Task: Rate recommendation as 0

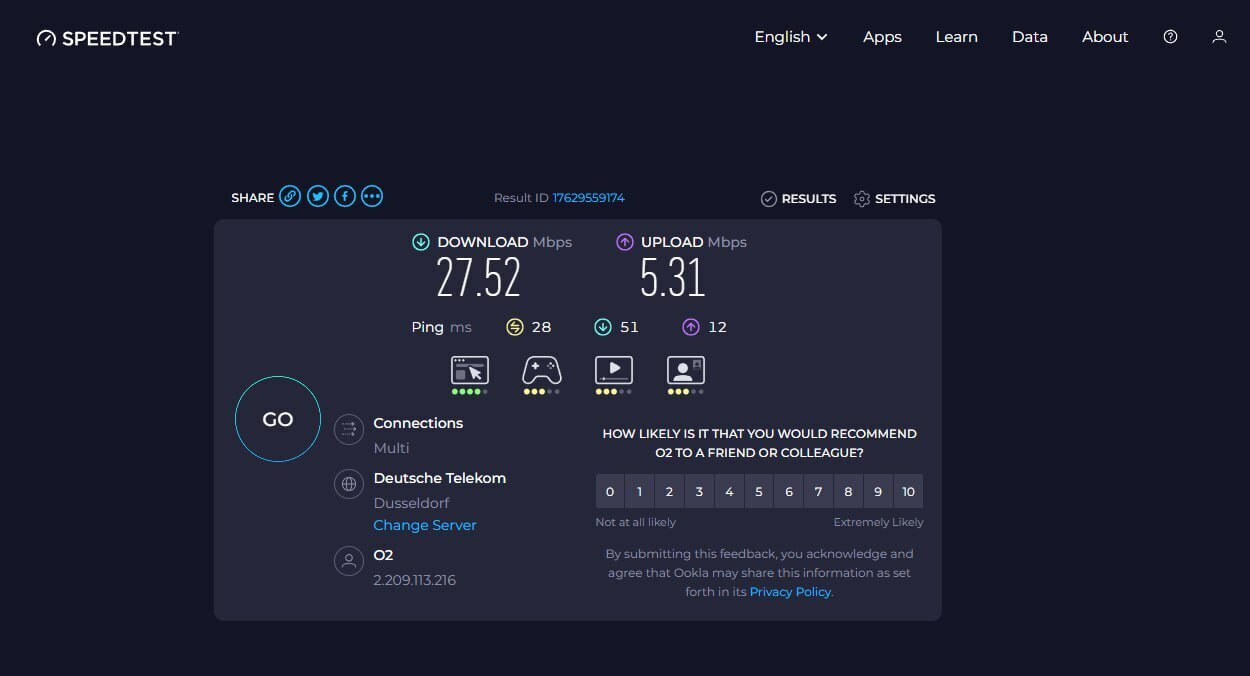Action: [x=610, y=492]
